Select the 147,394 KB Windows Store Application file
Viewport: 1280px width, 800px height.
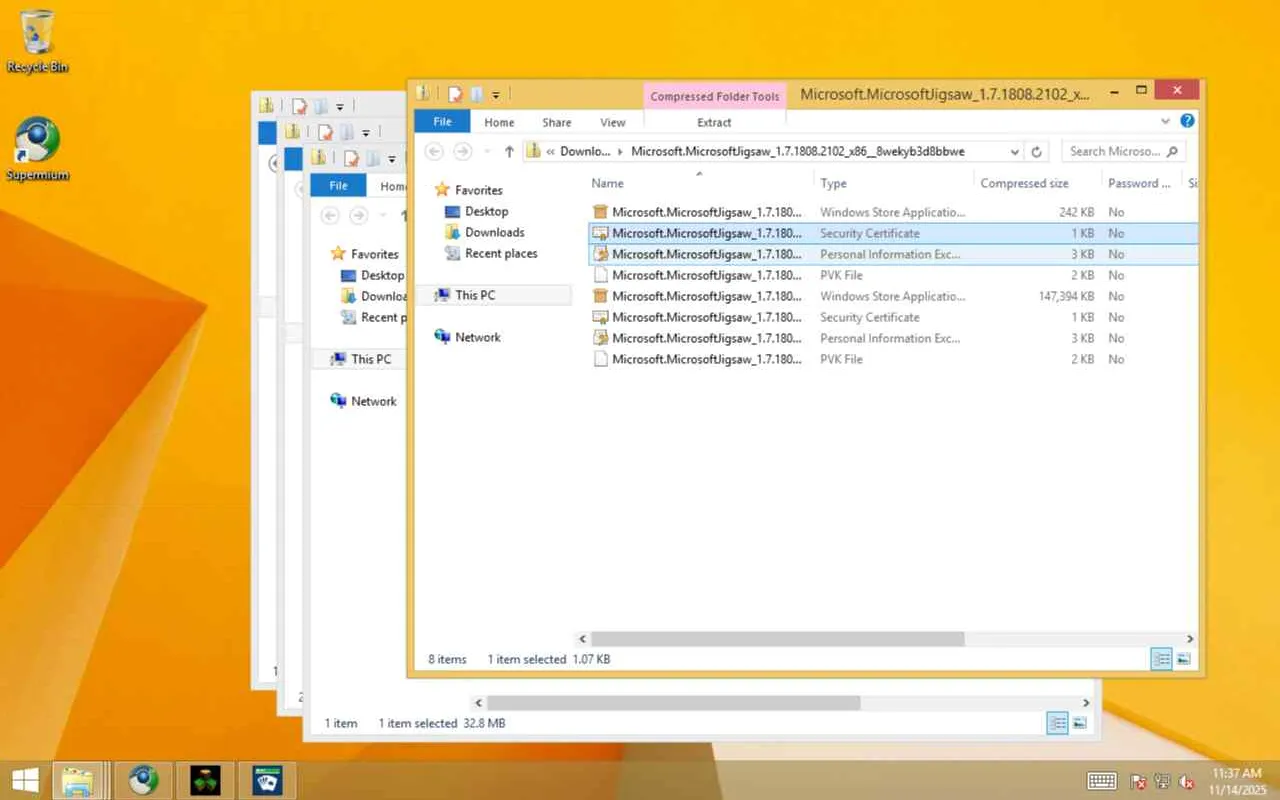coord(893,296)
